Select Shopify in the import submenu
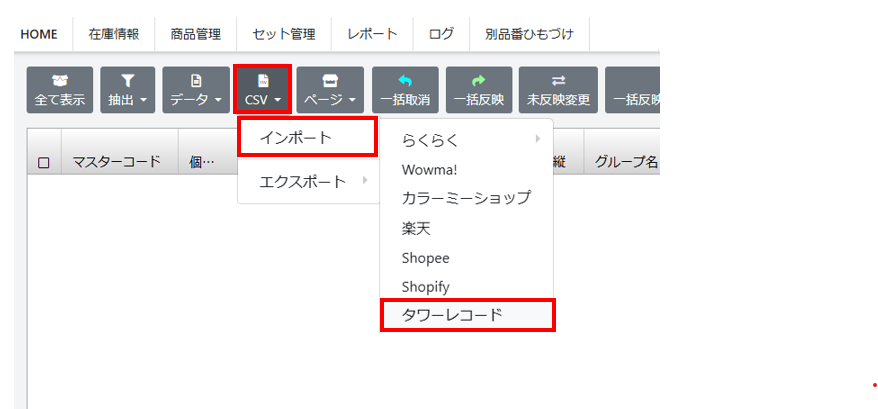This screenshot has width=878, height=409. 425,287
